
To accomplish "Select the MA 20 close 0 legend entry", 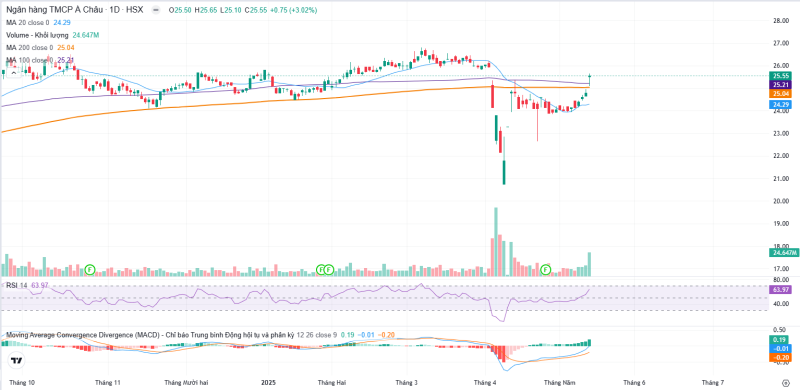I will (28, 22).
